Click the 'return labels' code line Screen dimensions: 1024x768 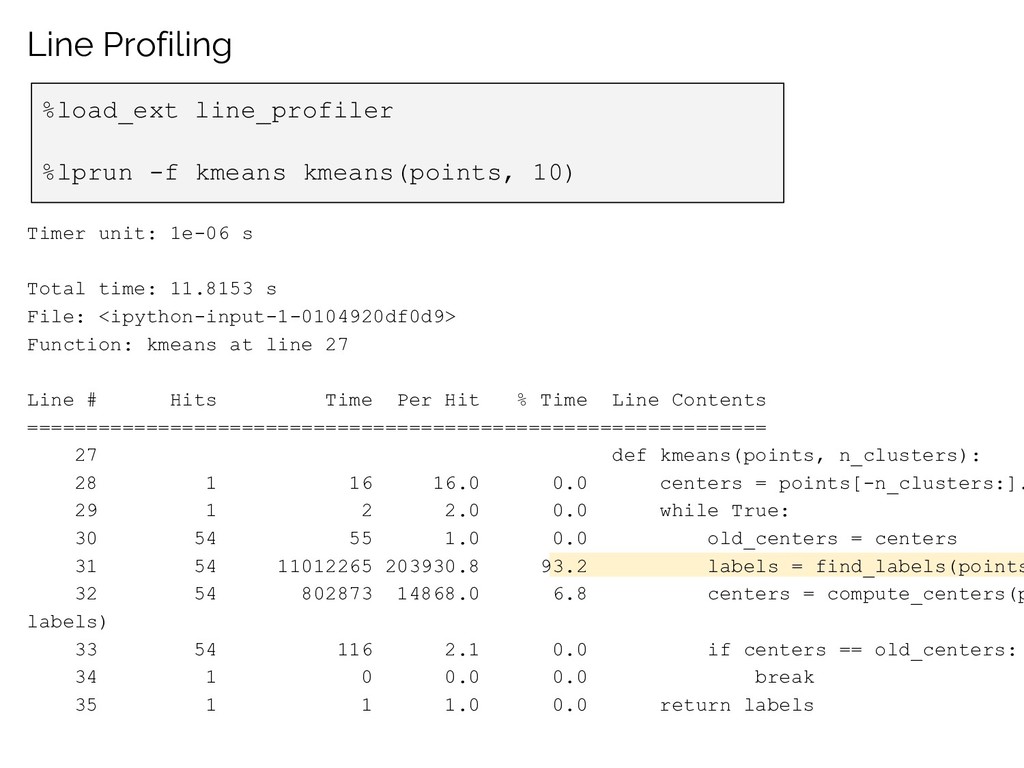pos(737,705)
